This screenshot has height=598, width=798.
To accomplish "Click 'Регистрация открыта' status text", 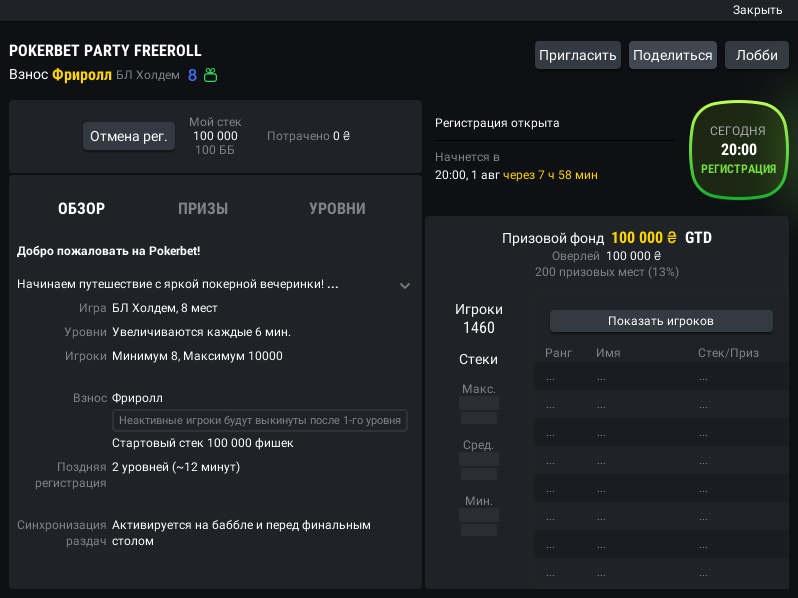I will coord(497,123).
